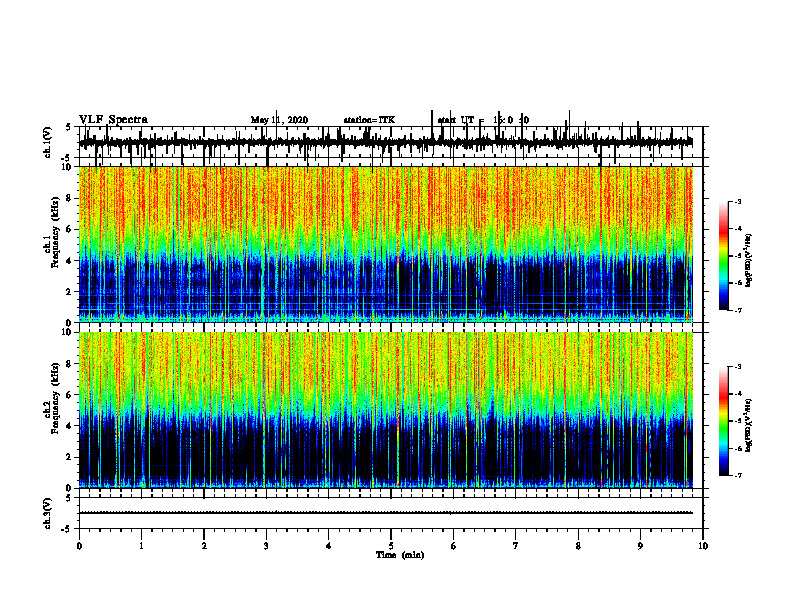Viewport: 792px width, 612px height.
Task: Click the ch.1 Frequency (kHz) axis label
Action: tap(51, 230)
